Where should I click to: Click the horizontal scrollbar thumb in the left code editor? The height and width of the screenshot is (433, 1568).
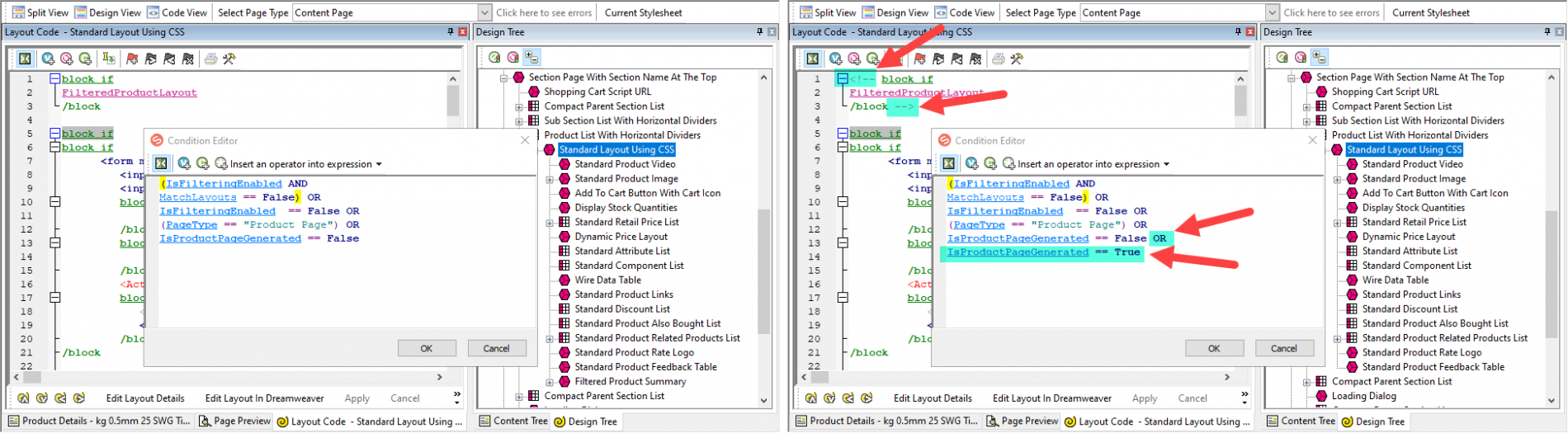coord(231,377)
